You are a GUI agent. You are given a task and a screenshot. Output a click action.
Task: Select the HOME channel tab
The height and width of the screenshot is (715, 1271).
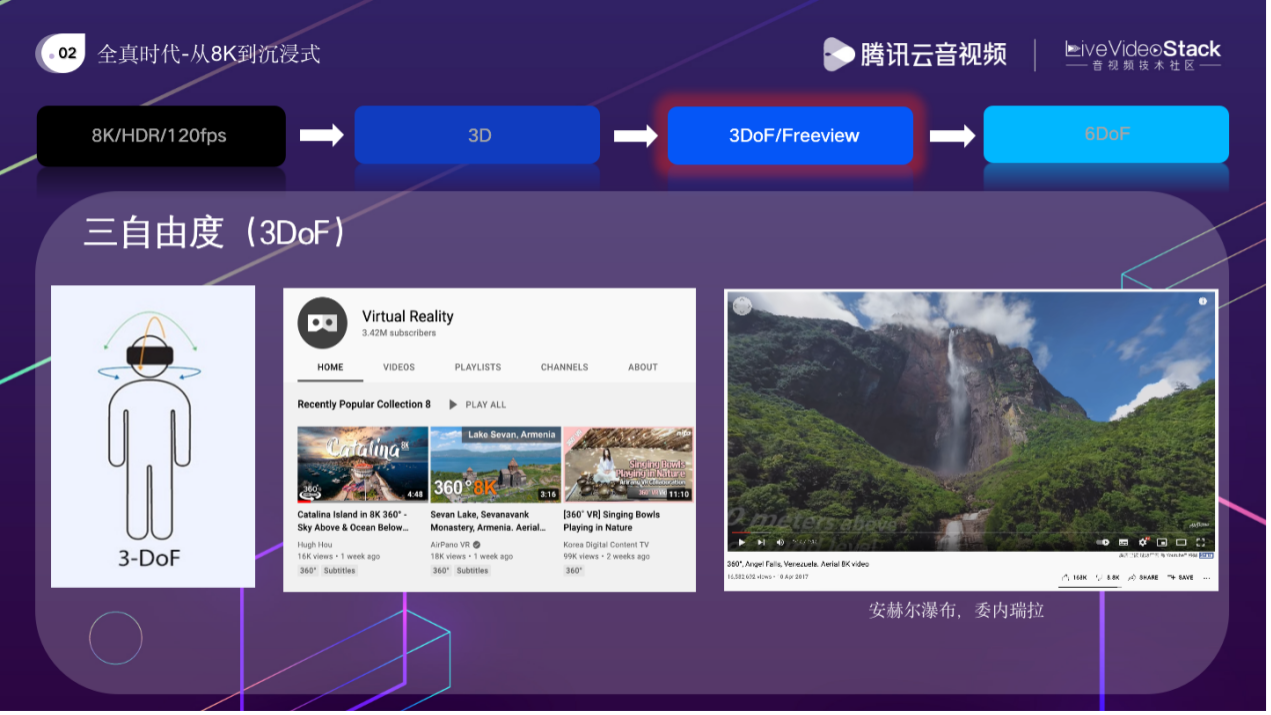(330, 367)
